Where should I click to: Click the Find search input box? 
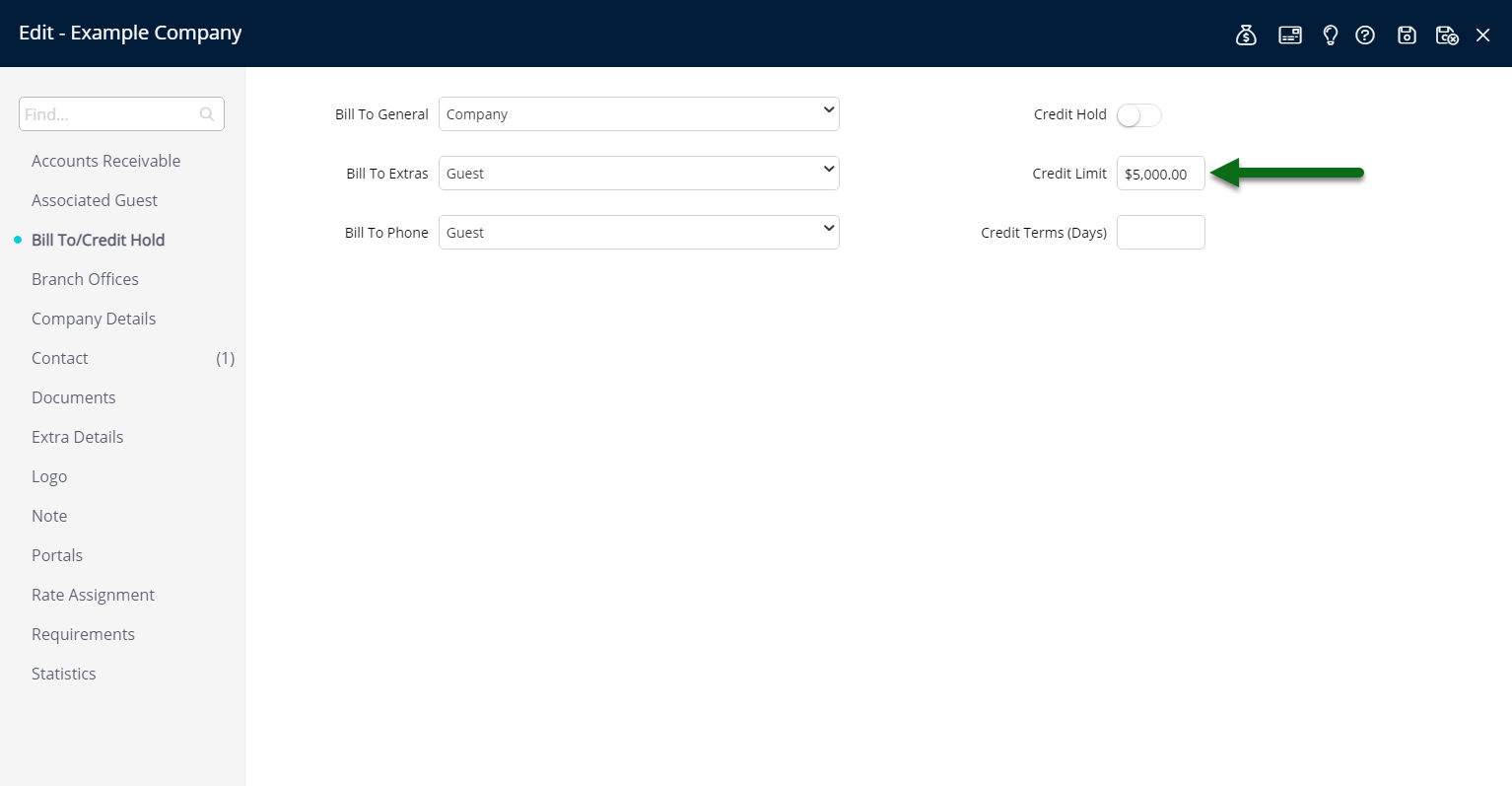pos(108,113)
